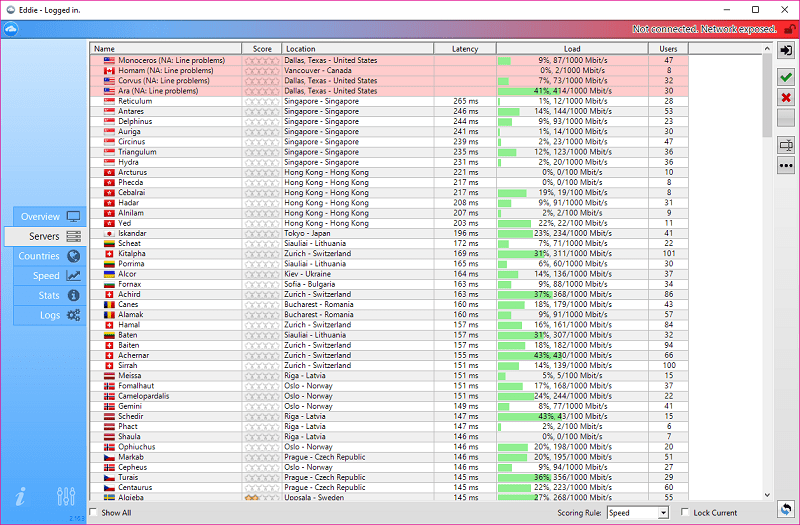Click the monitor icon beside Overview
The image size is (800, 525).
[73, 217]
